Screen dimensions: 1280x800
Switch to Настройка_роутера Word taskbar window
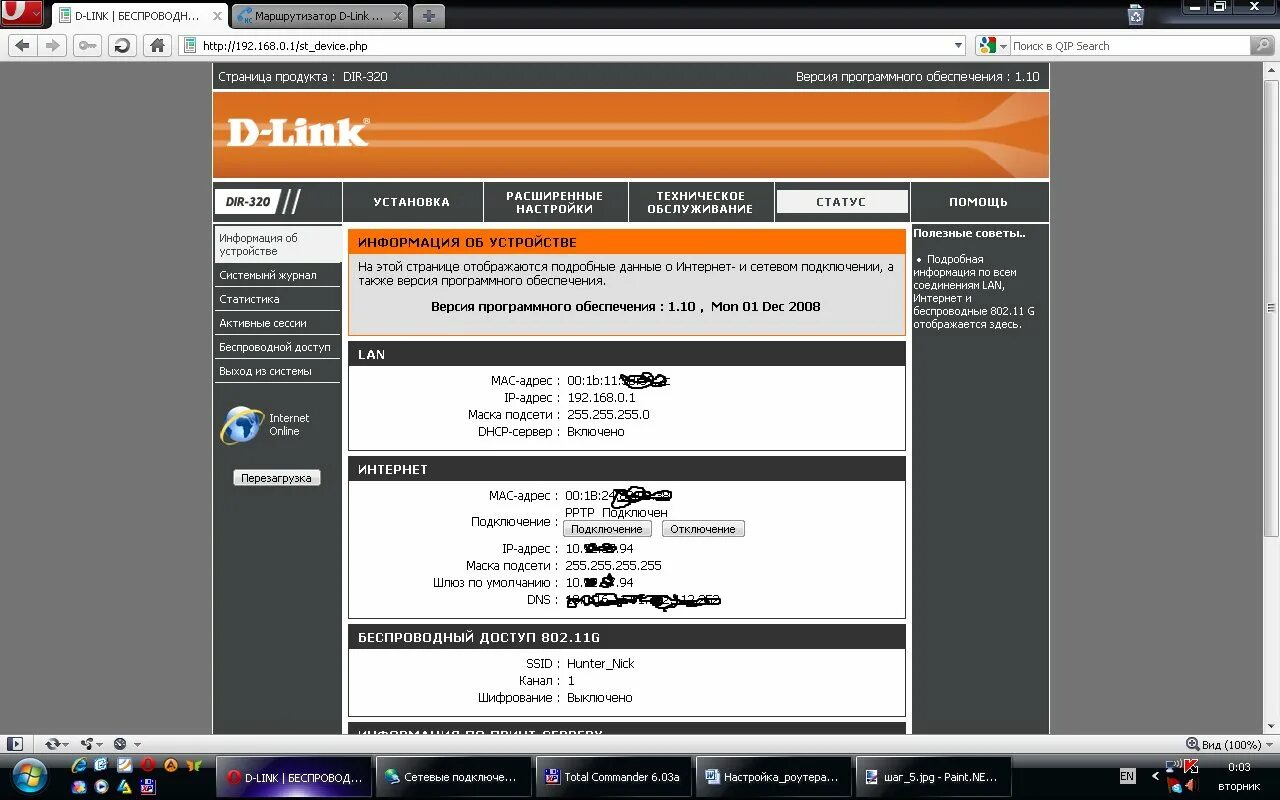[x=773, y=777]
